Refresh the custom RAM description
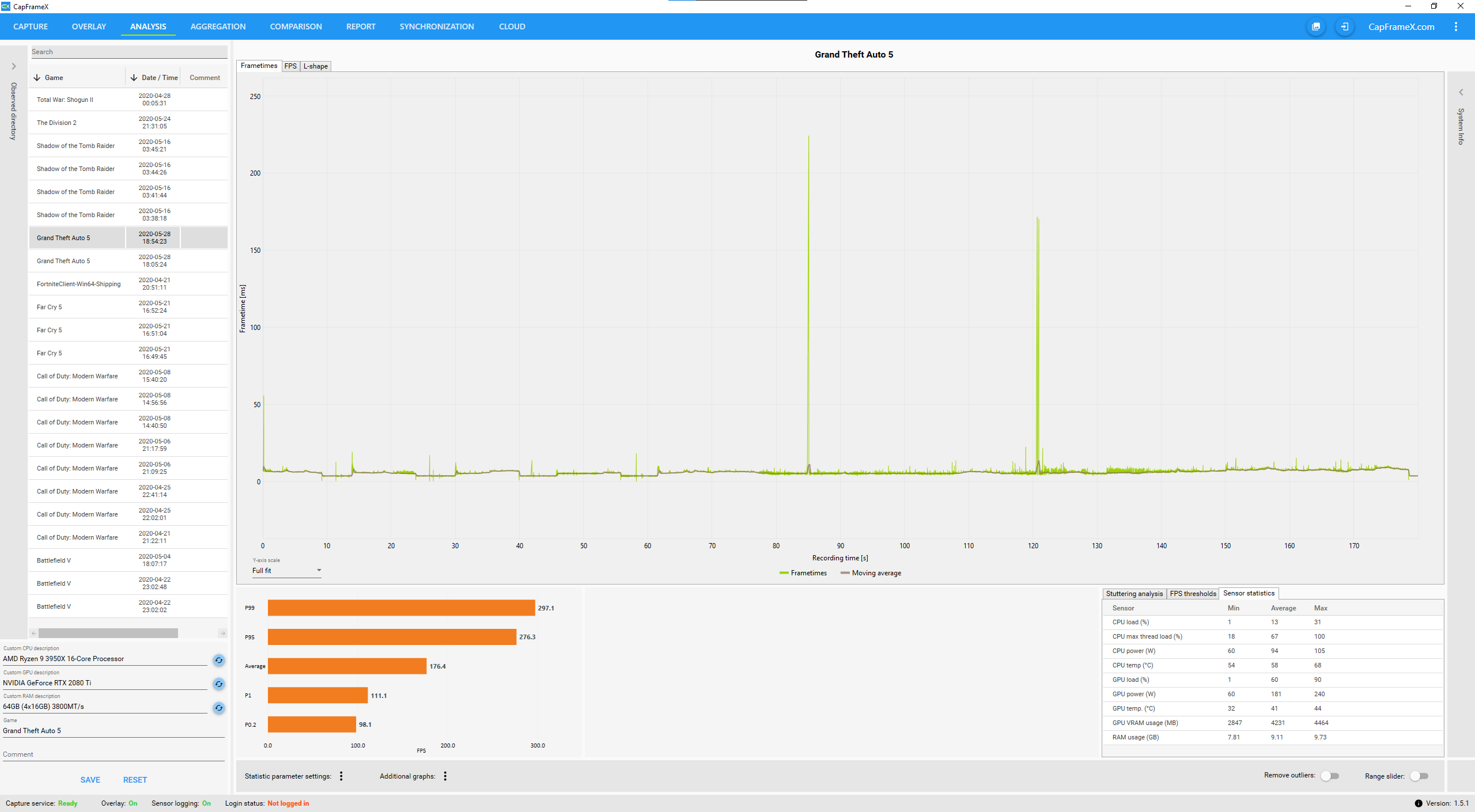 [219, 708]
